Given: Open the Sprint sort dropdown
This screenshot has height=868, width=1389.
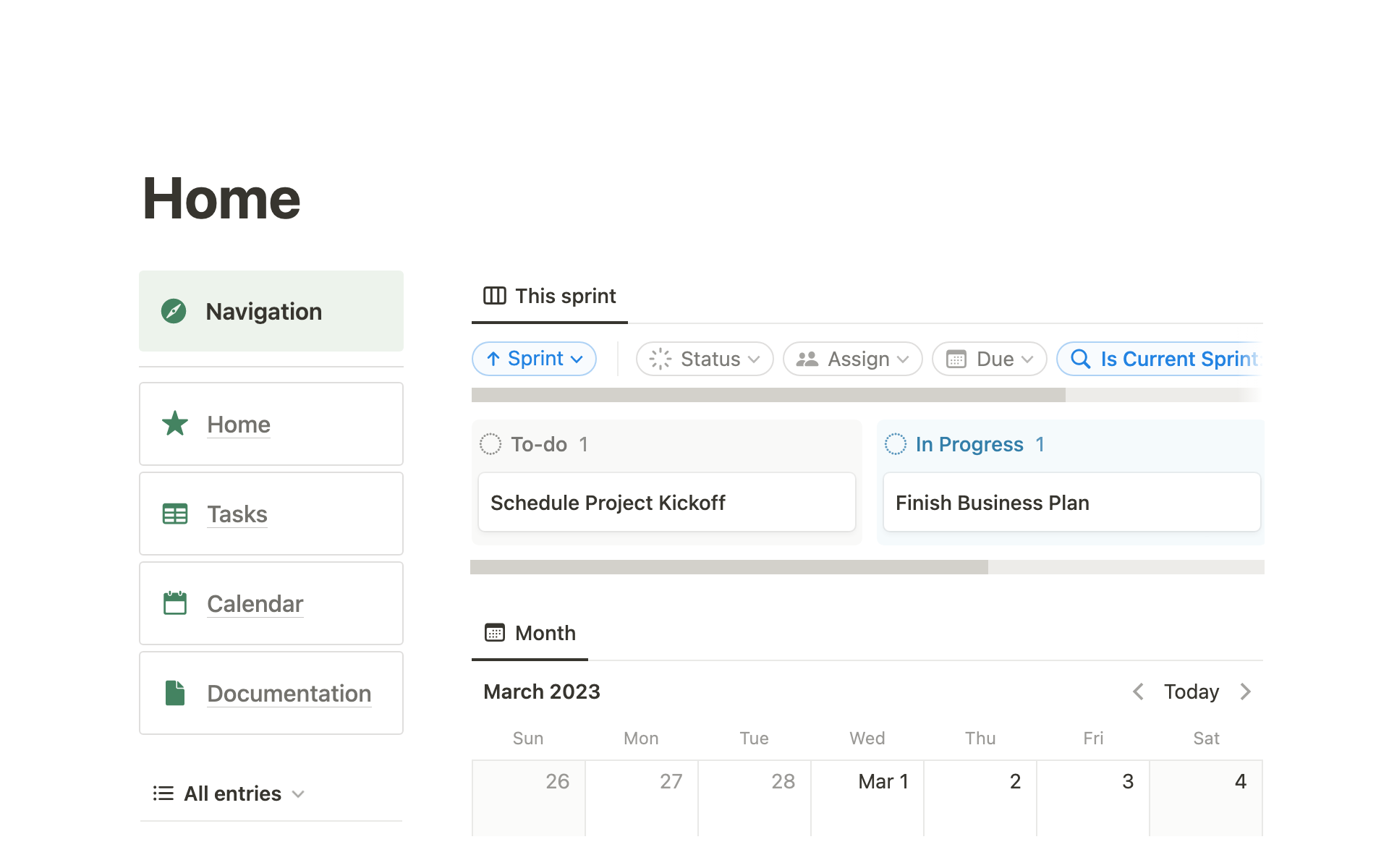Looking at the screenshot, I should tap(535, 359).
